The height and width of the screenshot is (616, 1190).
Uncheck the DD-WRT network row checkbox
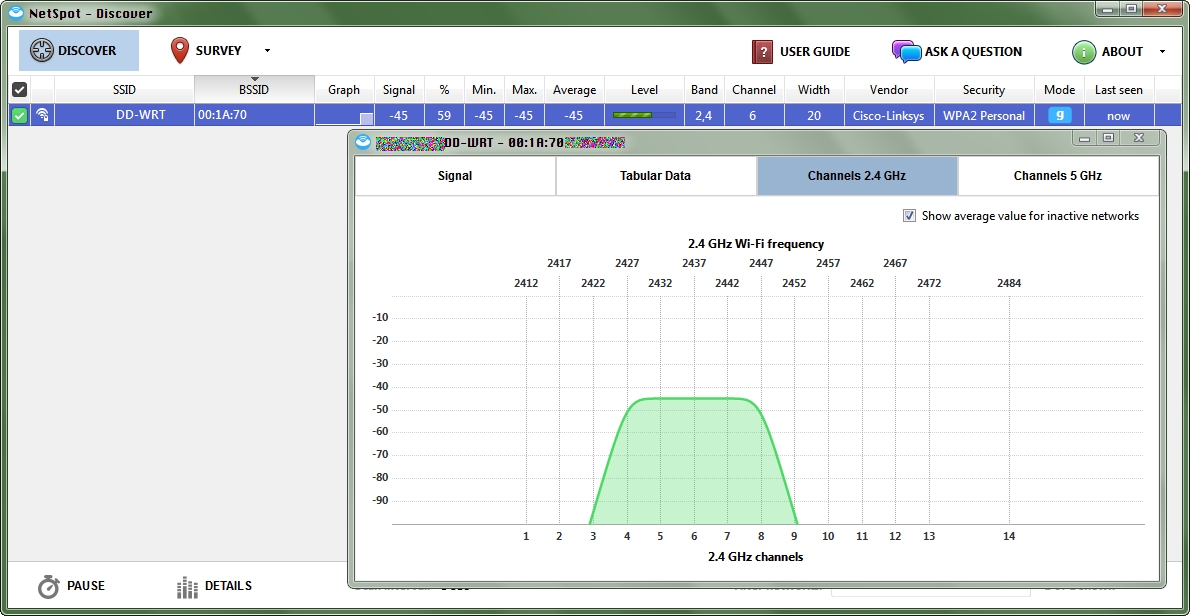pyautogui.click(x=20, y=115)
